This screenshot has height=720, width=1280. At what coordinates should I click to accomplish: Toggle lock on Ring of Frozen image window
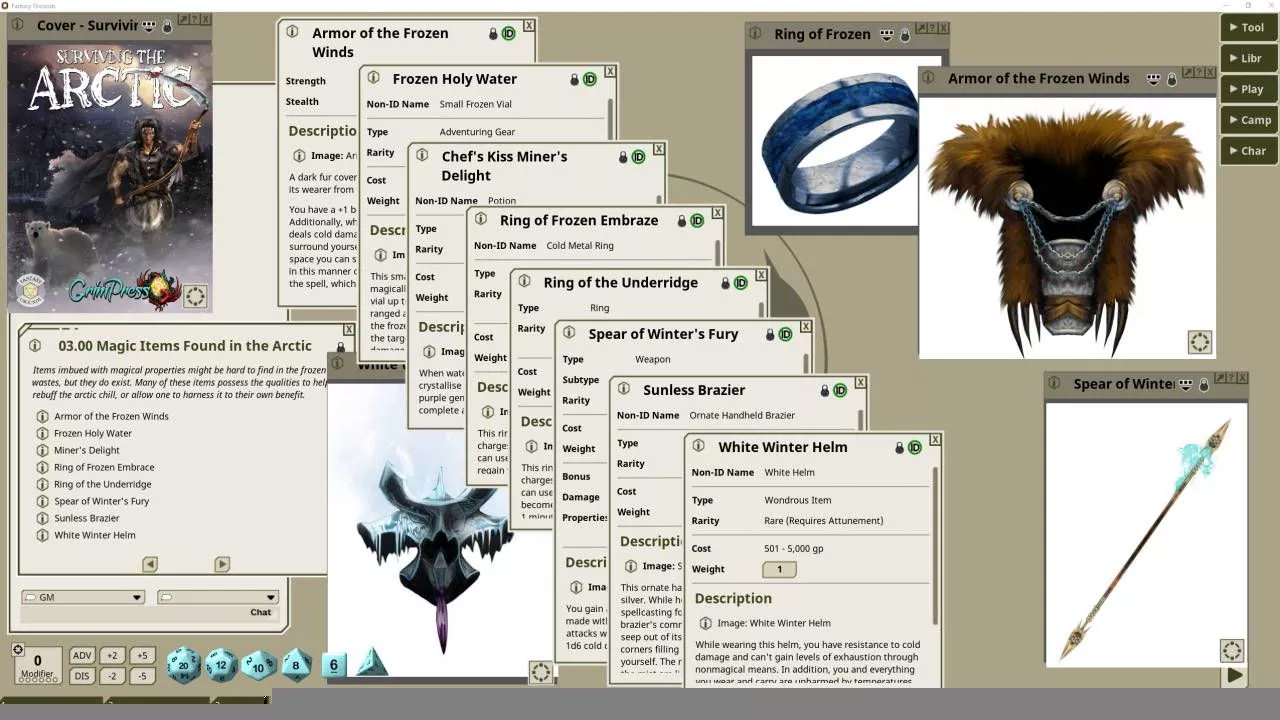pyautogui.click(x=905, y=35)
